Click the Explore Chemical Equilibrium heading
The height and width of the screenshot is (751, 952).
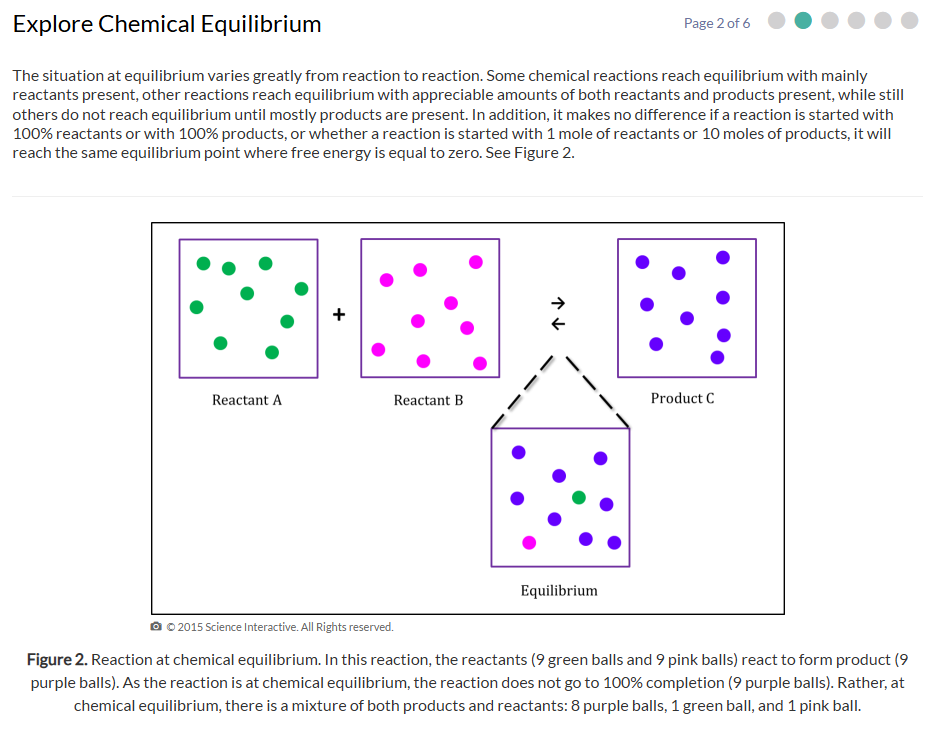(167, 24)
